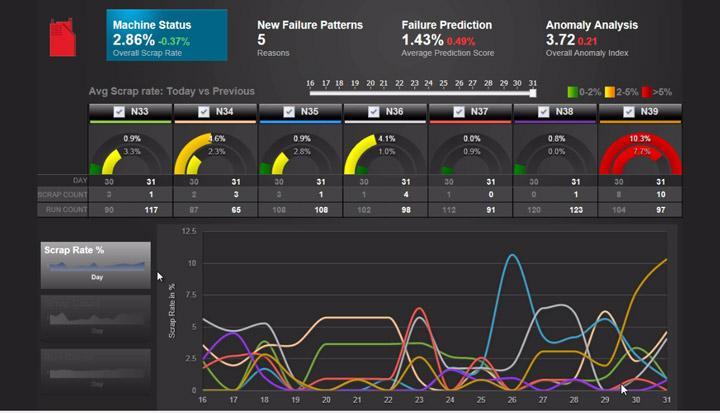Click the orange 2-5% legend swatch
Screen dimensions: 720x413
click(x=609, y=92)
